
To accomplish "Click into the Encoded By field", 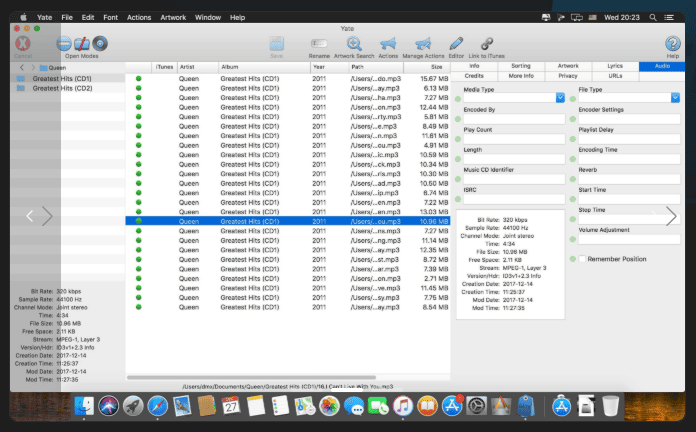I will 514,119.
